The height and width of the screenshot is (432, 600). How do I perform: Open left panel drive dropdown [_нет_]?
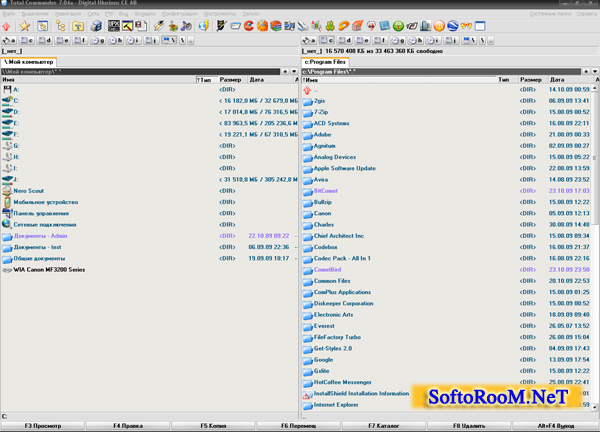12,51
